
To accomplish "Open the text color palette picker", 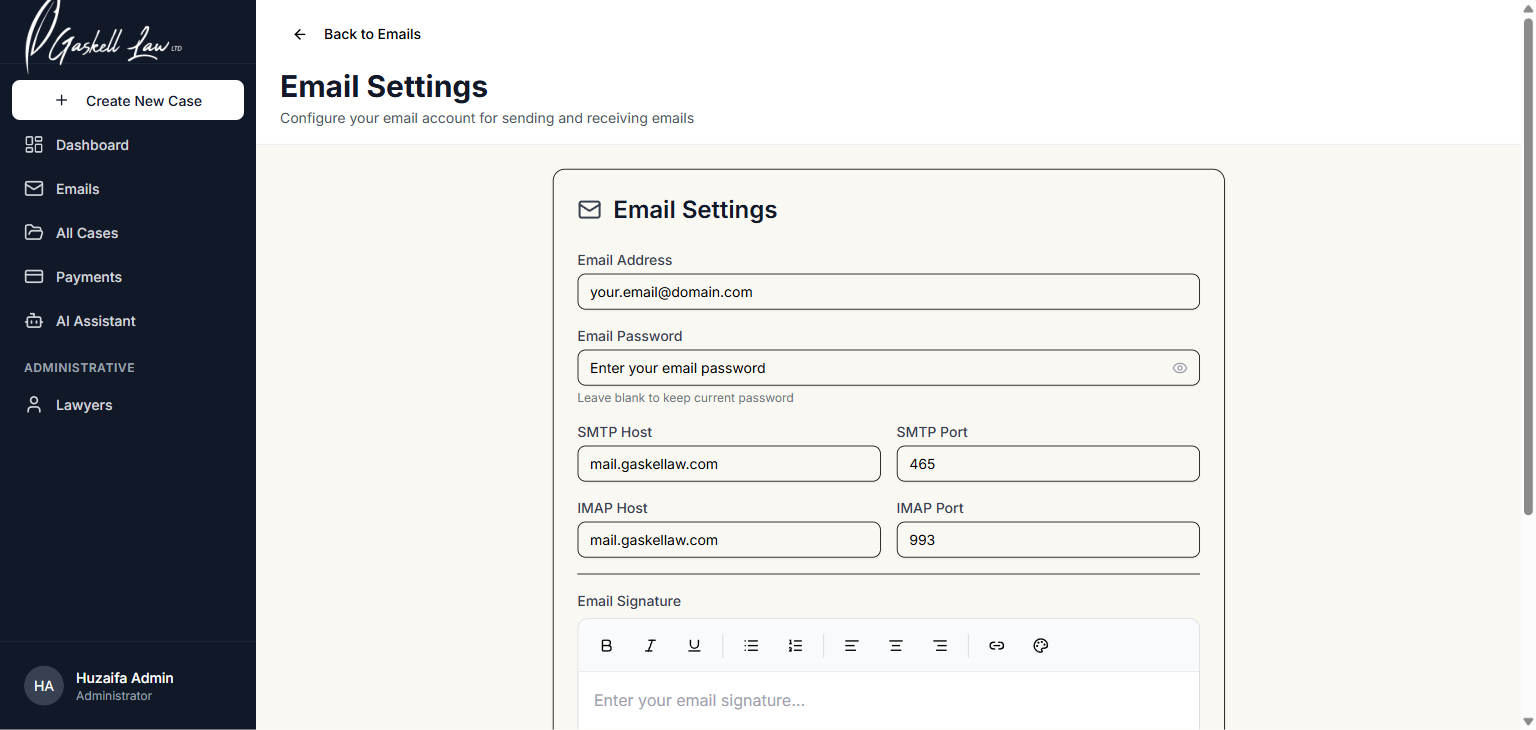I will pyautogui.click(x=1040, y=645).
